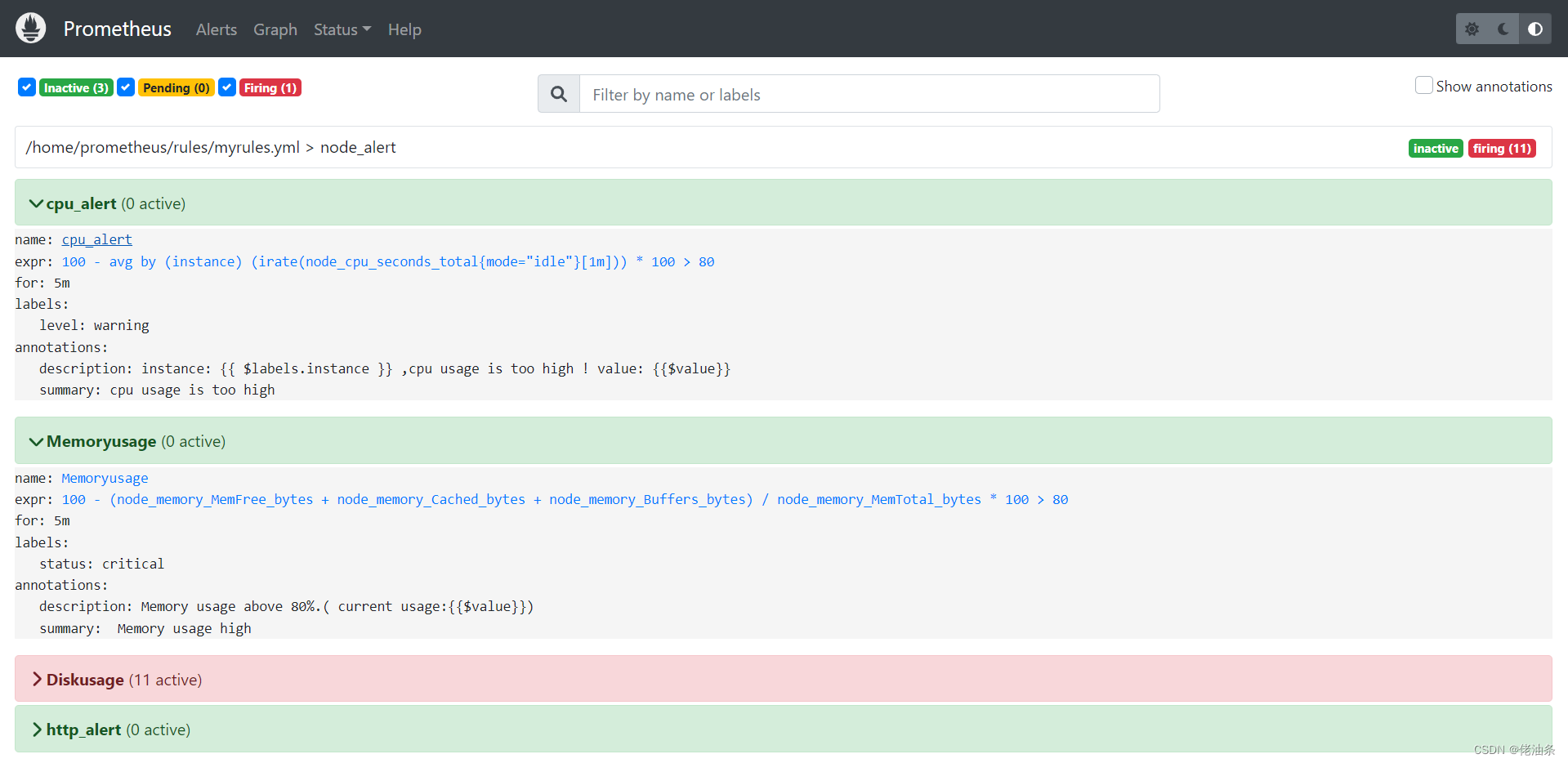The height and width of the screenshot is (763, 1568).
Task: Open the Memoryusage expr query link
Action: 565,499
